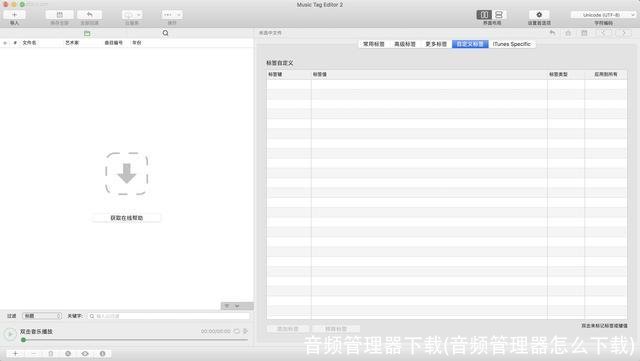Click the 应用到所有 column header
Image resolution: width=640 pixels, height=361 pixels.
[x=606, y=74]
